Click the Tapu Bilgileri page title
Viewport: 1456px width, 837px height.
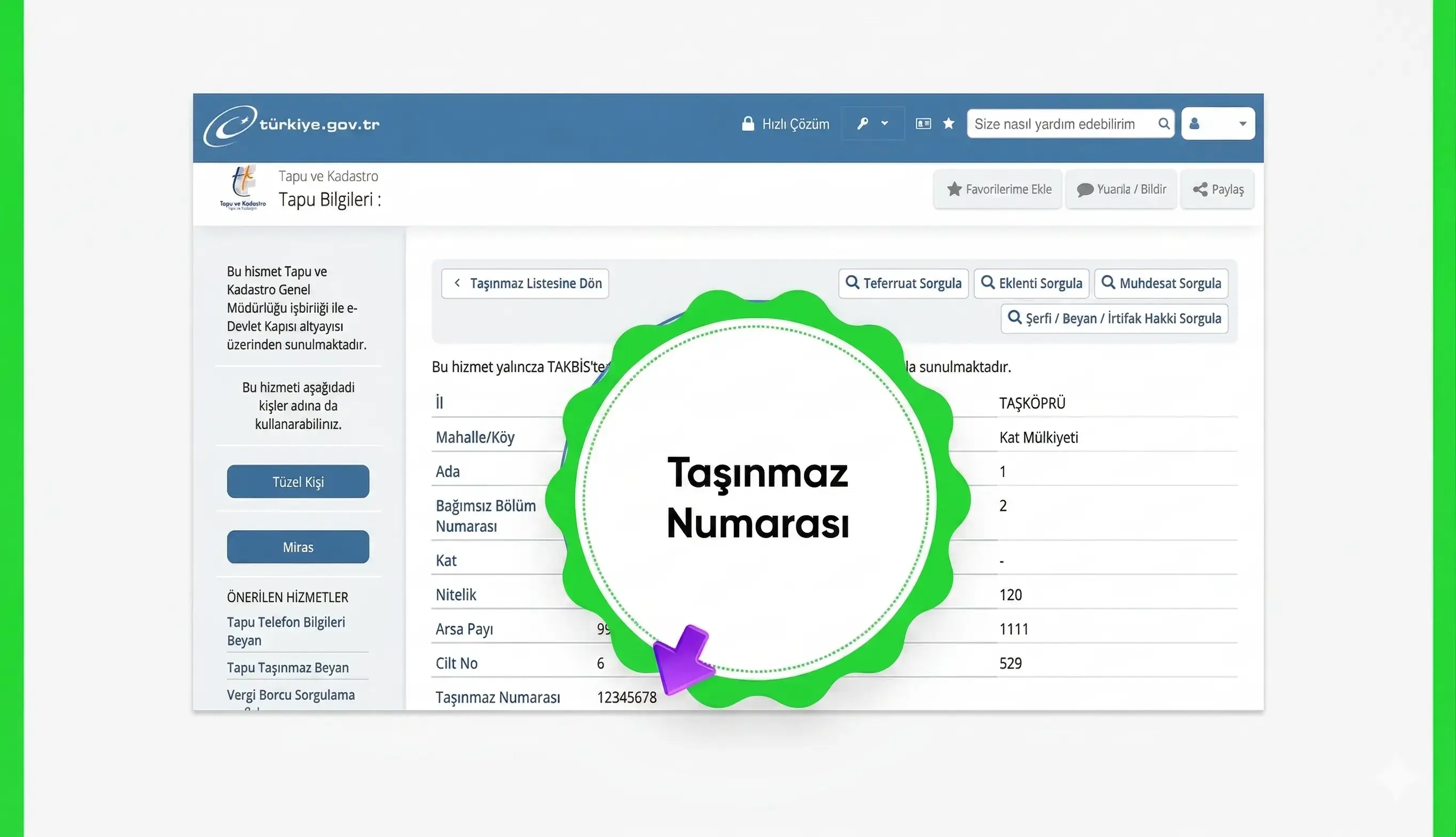click(x=330, y=200)
